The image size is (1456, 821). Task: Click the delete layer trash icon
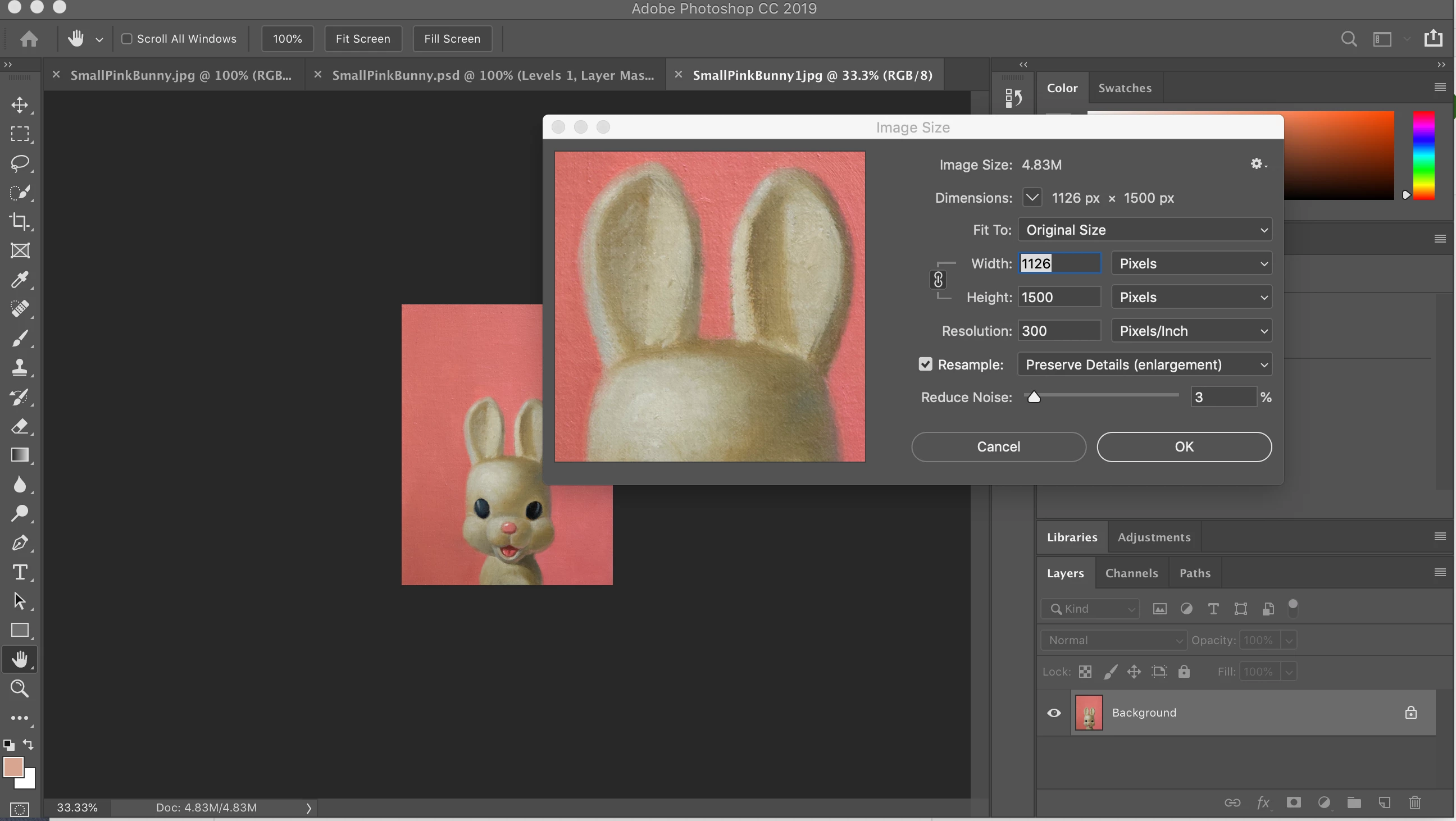[1415, 802]
